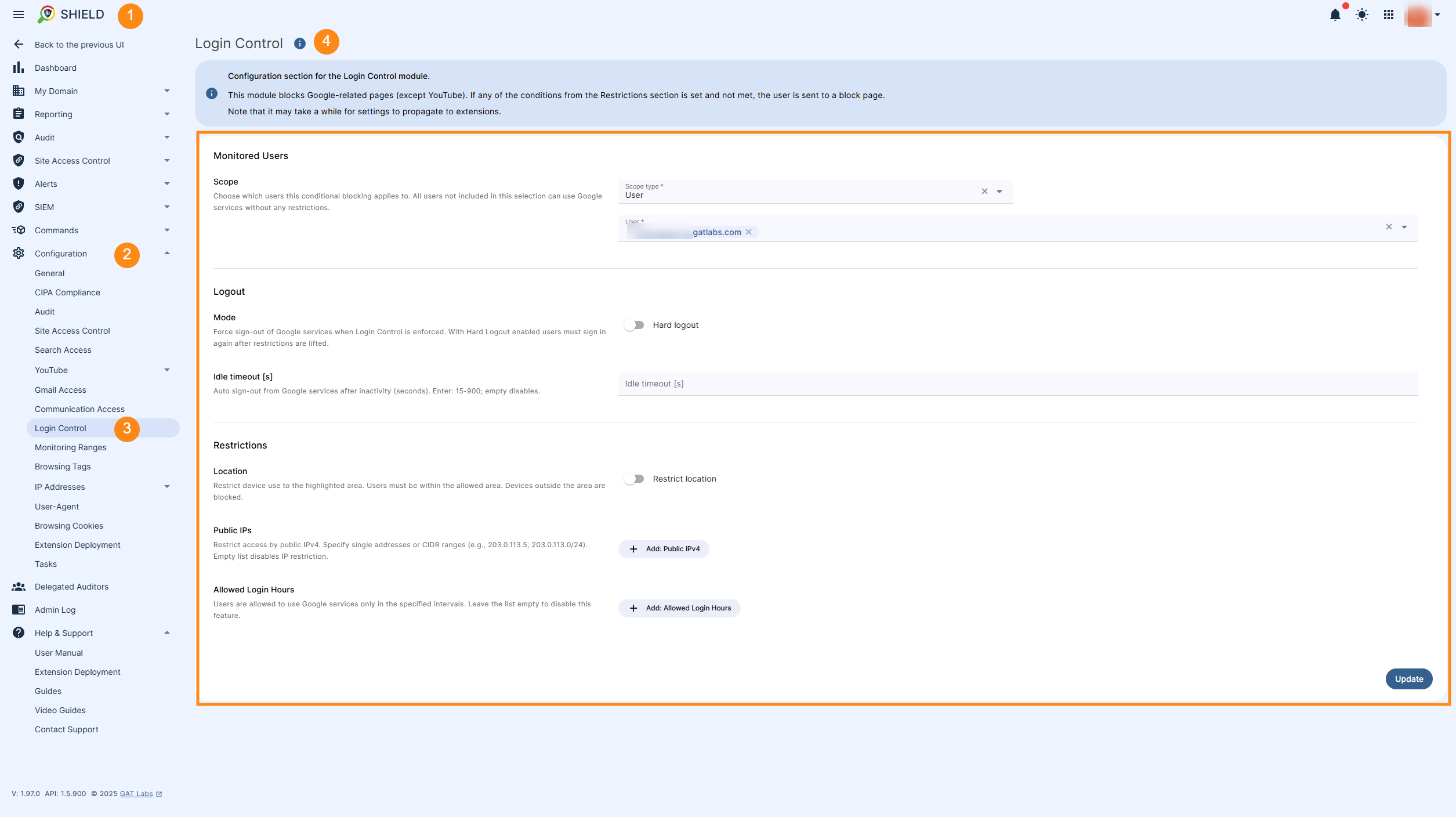The image size is (1456, 817).
Task: Remove the gatlabs.com user chip
Action: pyautogui.click(x=749, y=232)
